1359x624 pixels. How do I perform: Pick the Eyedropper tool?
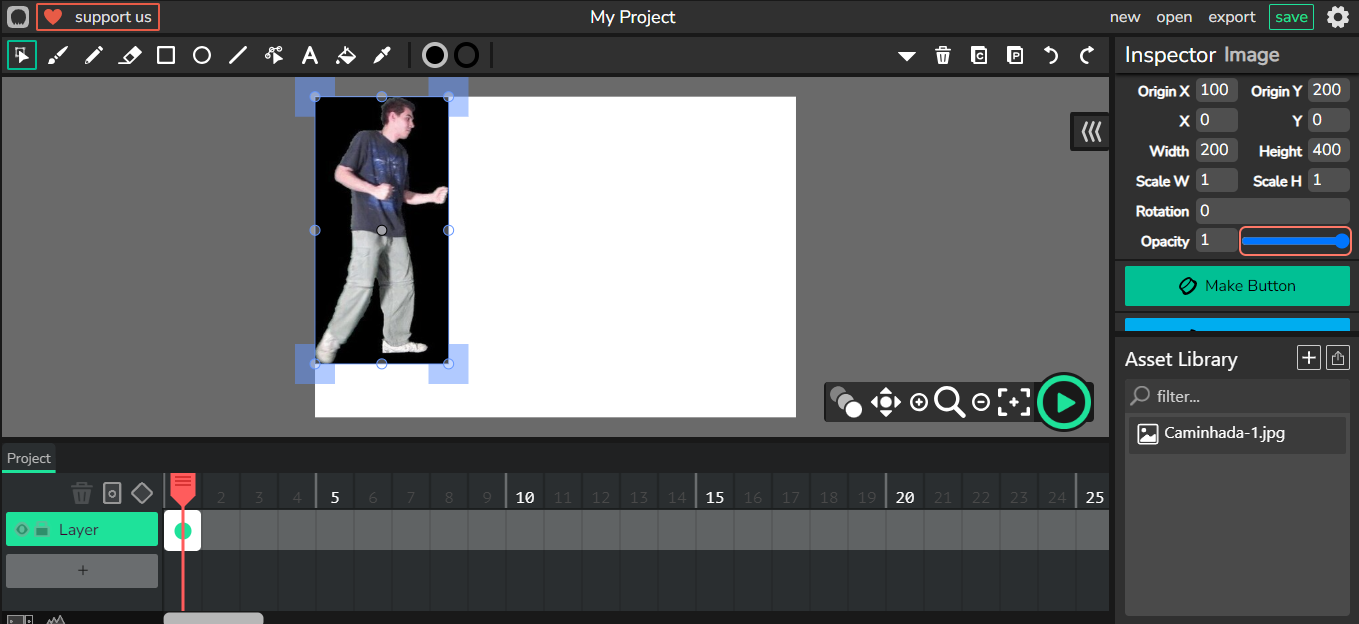[x=382, y=55]
